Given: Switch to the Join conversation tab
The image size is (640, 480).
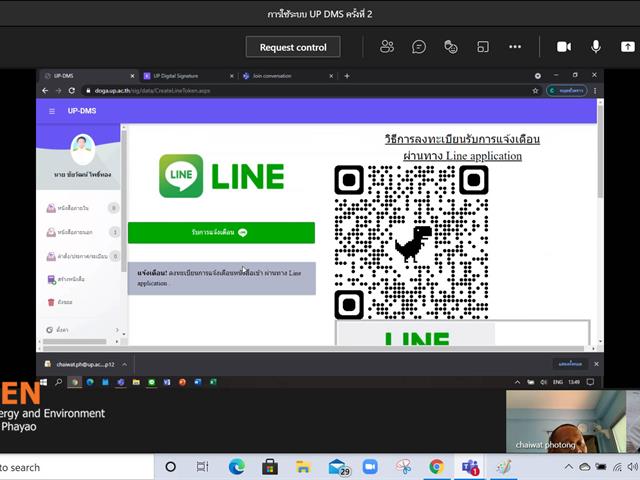Looking at the screenshot, I should 287,76.
